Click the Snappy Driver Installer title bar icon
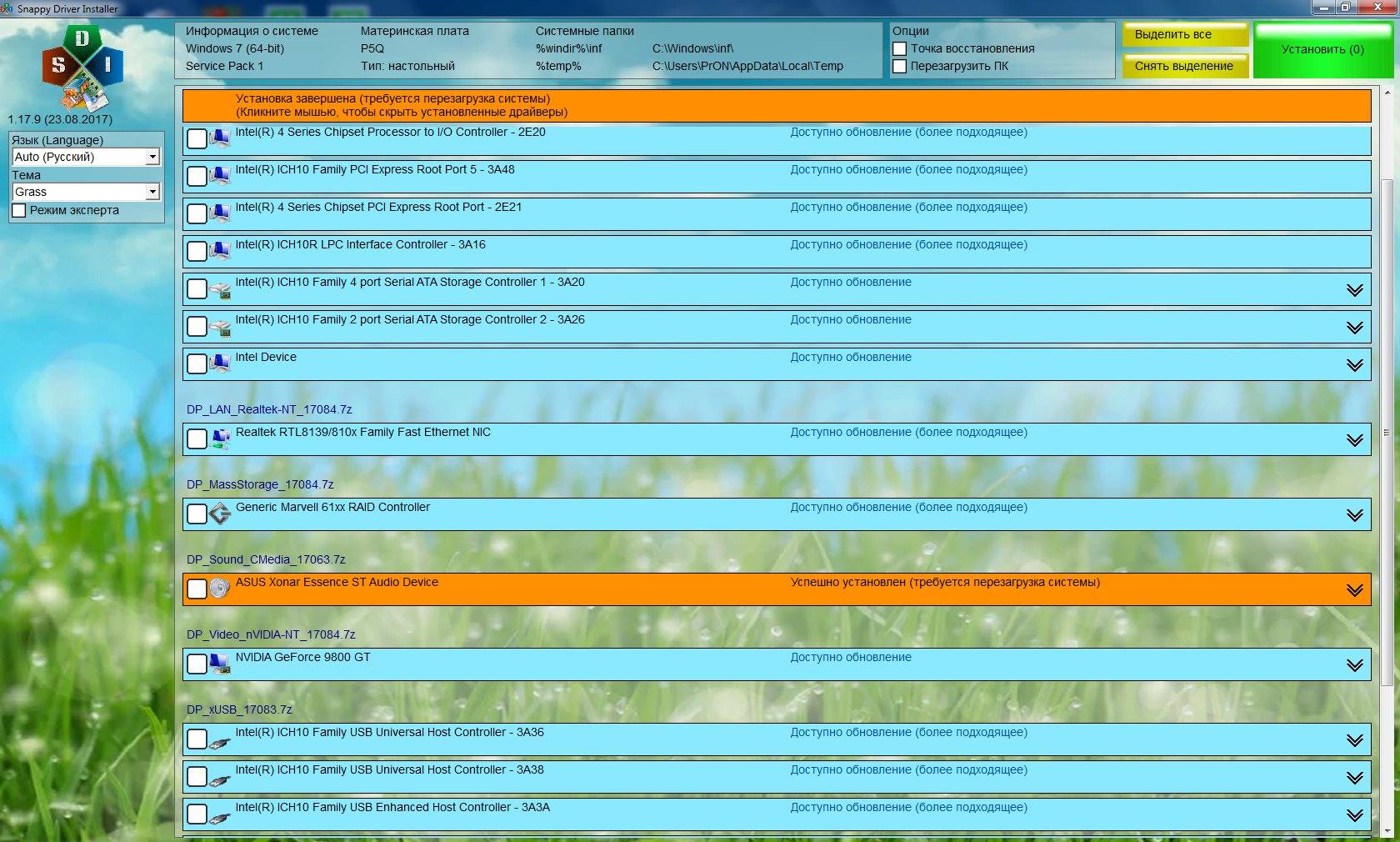 tap(7, 8)
